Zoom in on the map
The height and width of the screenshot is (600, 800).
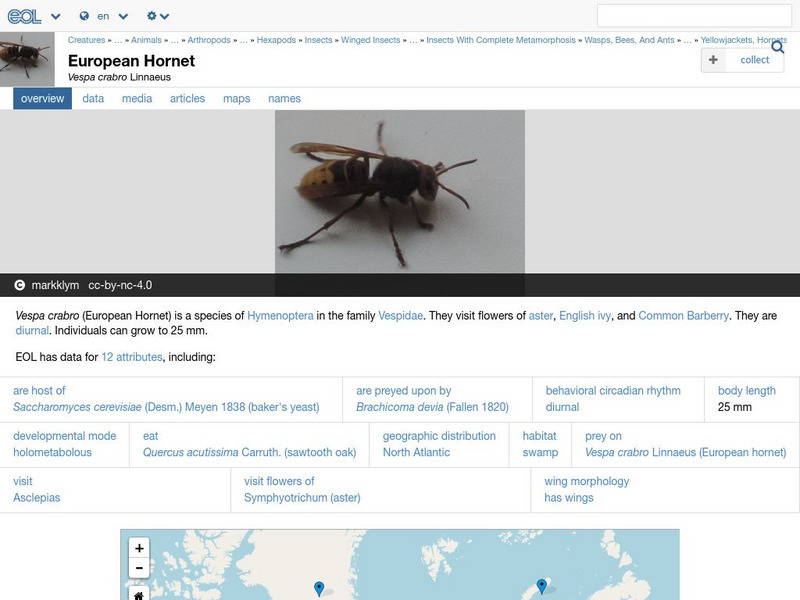tap(139, 548)
